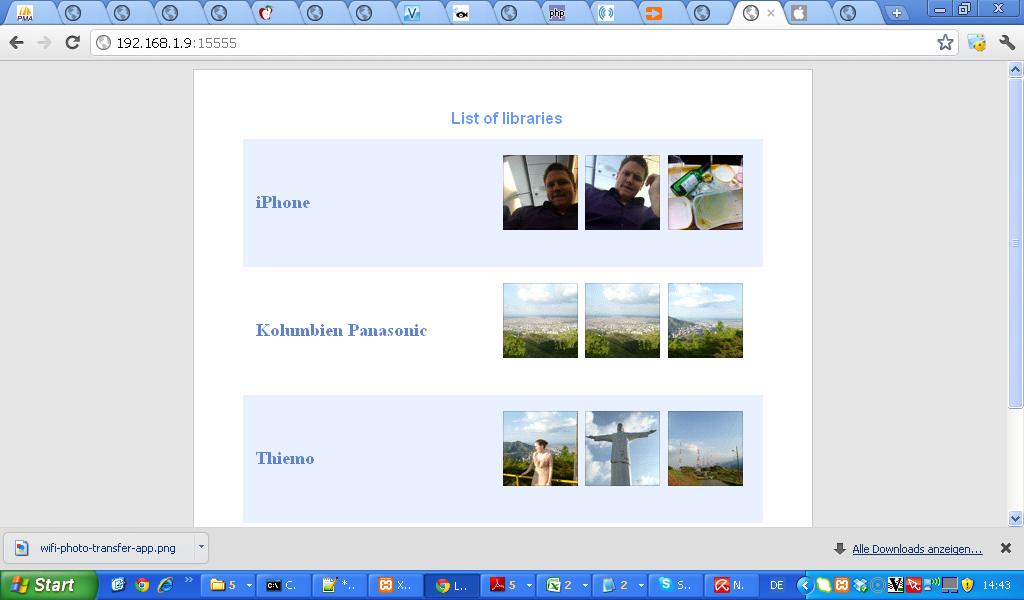Open the Windows Start menu
The image size is (1024, 600).
[x=48, y=585]
